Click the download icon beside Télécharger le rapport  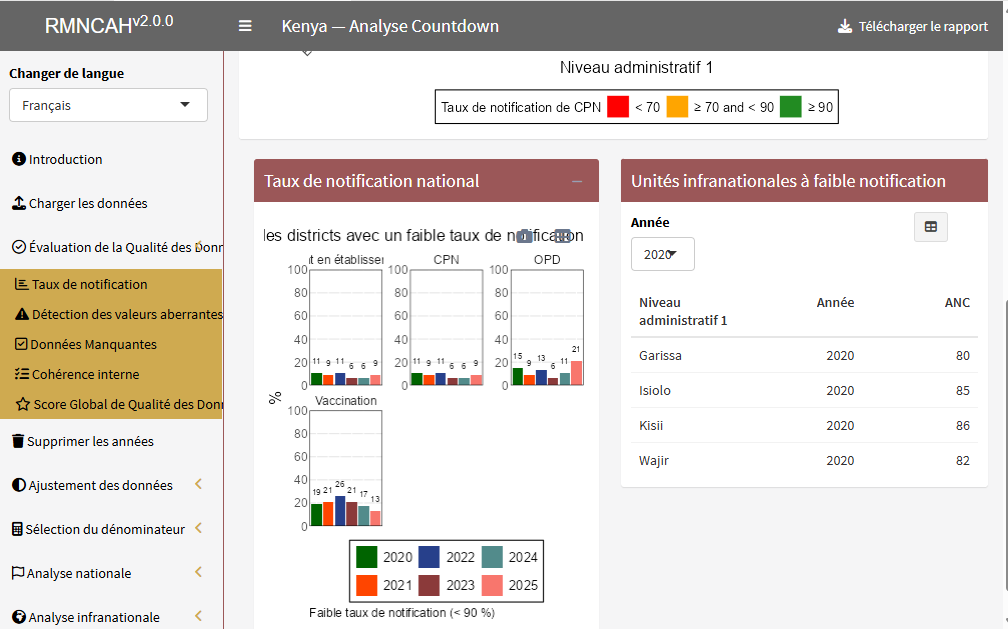click(x=845, y=26)
